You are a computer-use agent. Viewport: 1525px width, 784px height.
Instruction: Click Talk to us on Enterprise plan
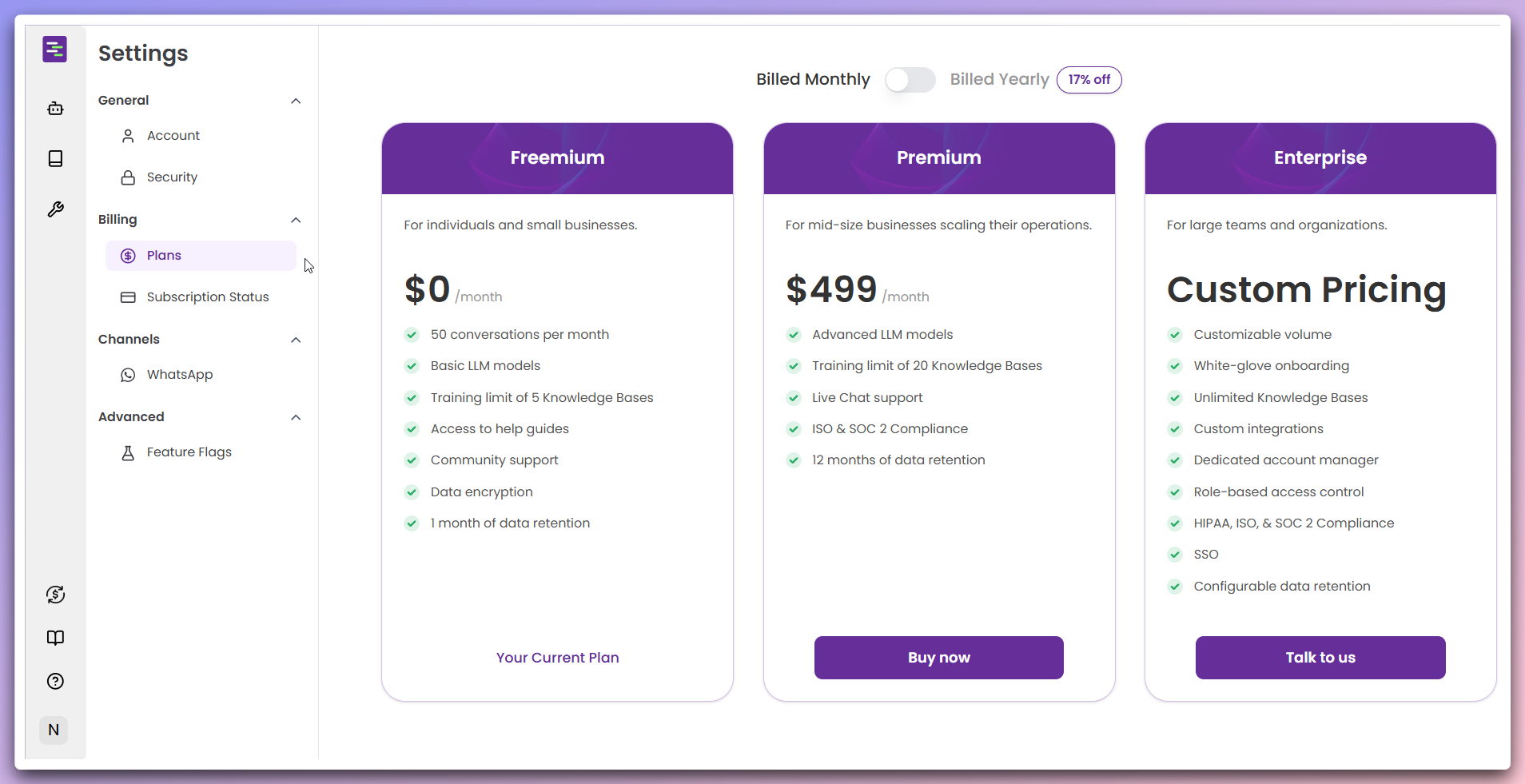1320,658
